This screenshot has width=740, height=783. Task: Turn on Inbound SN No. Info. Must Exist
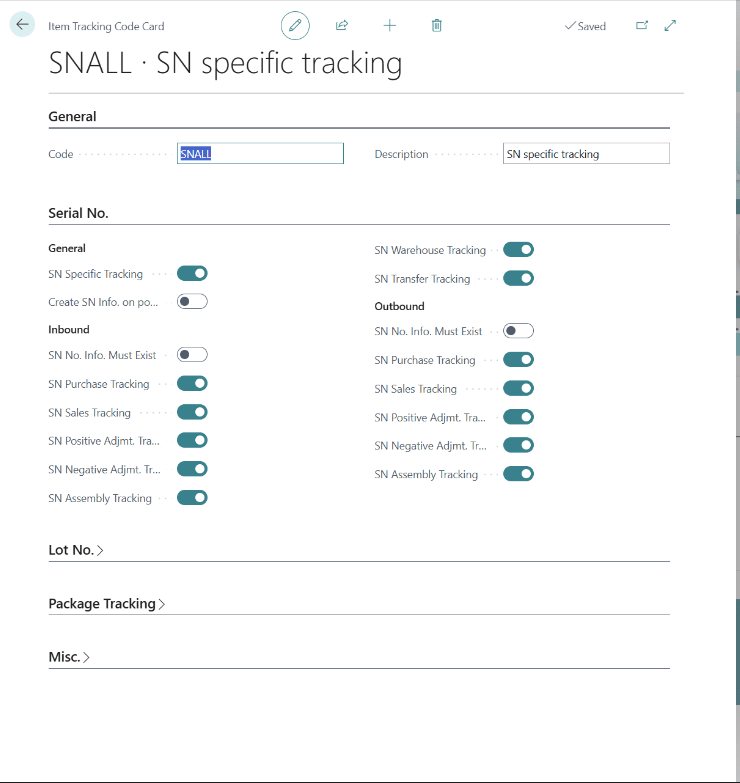192,354
